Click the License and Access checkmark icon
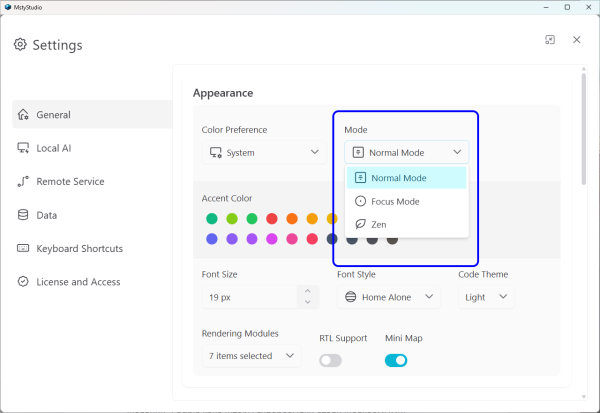 pos(23,282)
